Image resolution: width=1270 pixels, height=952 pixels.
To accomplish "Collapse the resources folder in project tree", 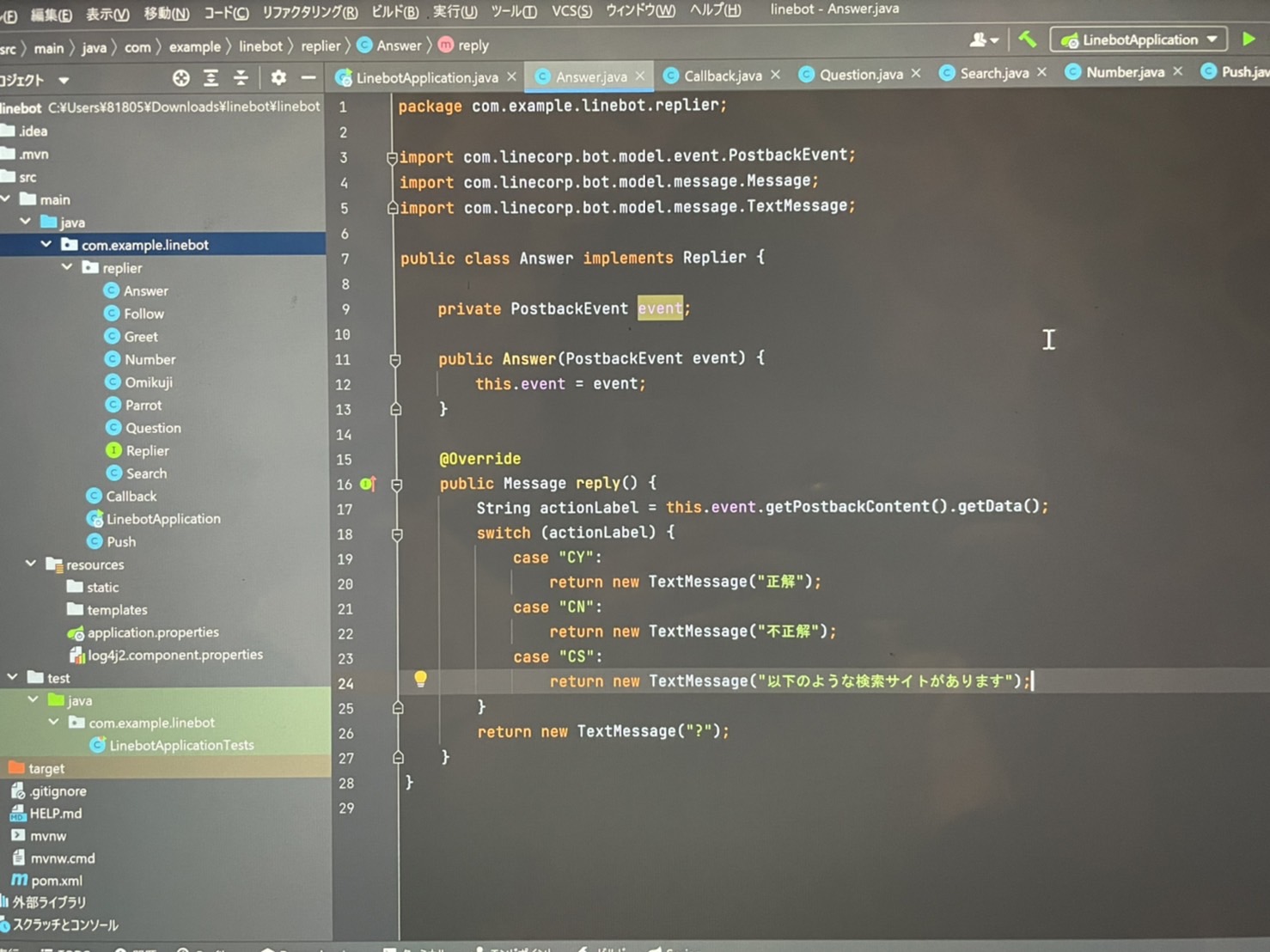I will 31,564.
